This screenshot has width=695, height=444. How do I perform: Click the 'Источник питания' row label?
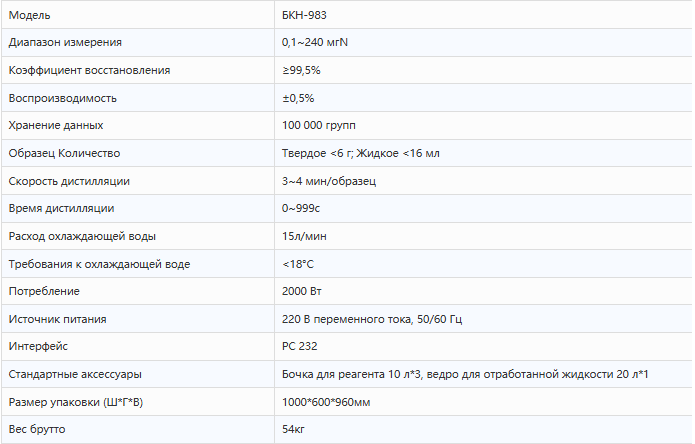click(57, 319)
